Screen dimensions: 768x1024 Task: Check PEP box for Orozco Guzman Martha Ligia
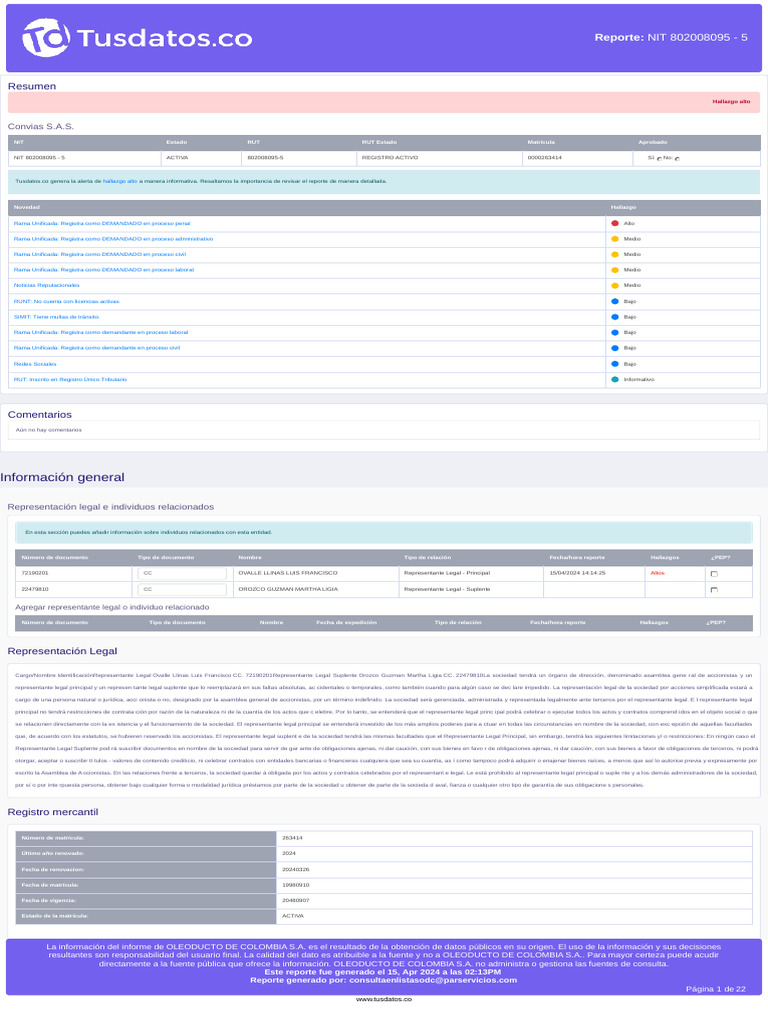pos(714,590)
